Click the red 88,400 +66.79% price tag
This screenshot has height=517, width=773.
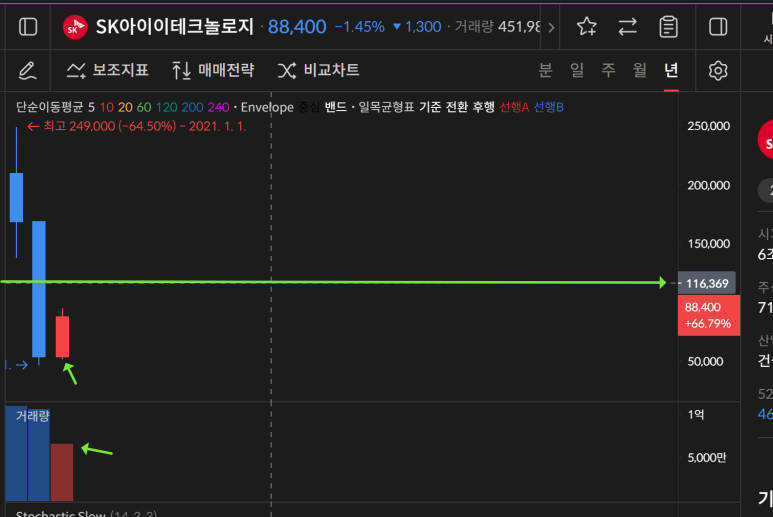pyautogui.click(x=708, y=315)
